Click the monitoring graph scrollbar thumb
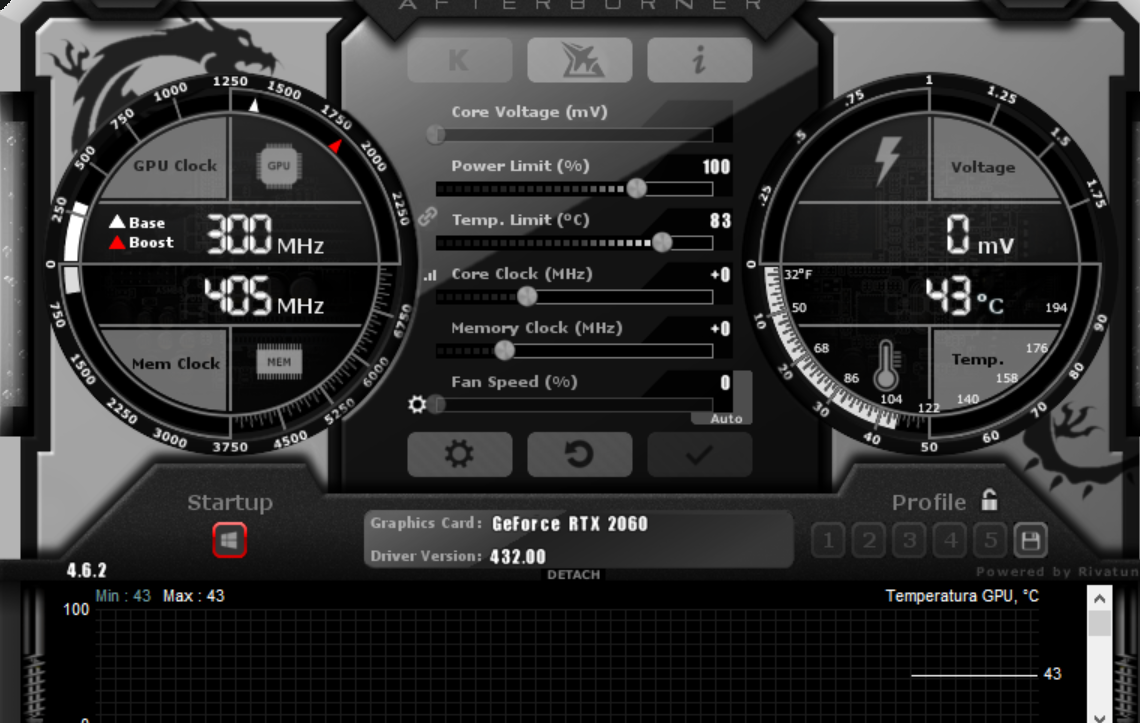Viewport: 1140px width, 723px height. click(1099, 623)
